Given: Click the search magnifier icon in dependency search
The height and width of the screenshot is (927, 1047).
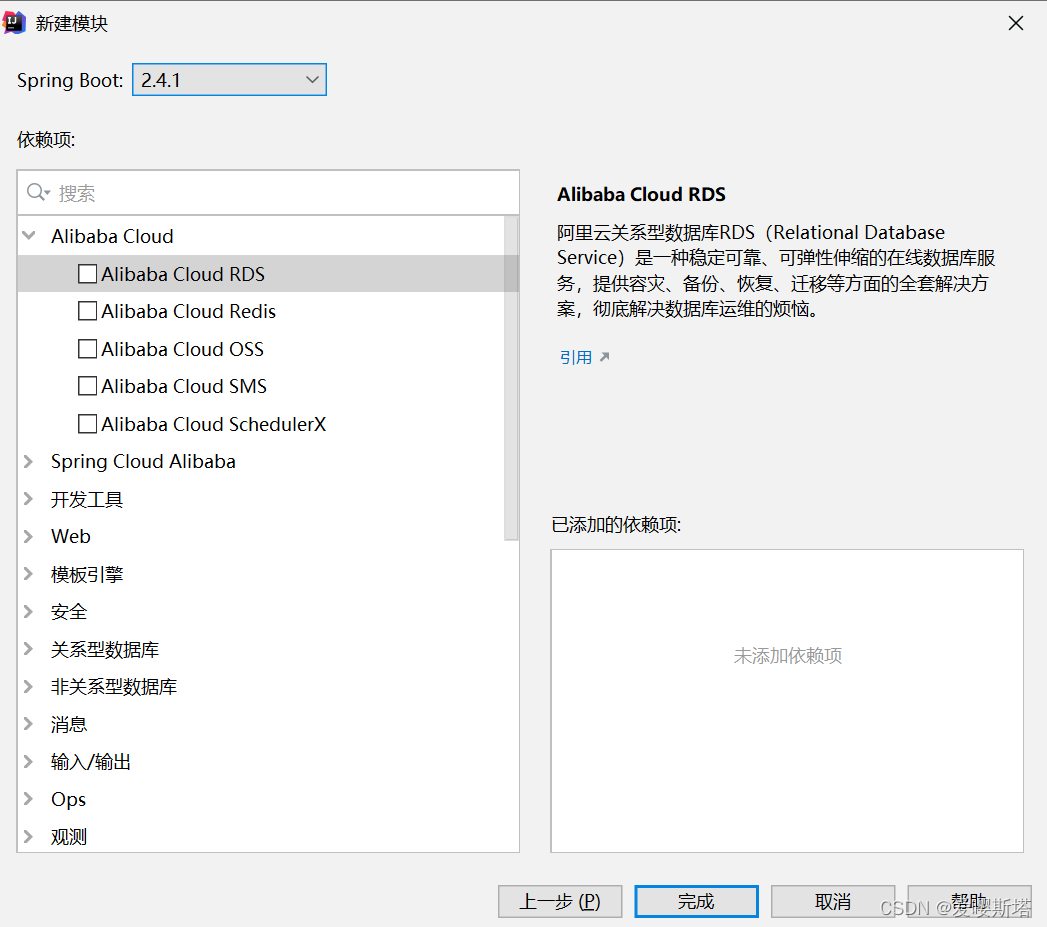Looking at the screenshot, I should (37, 192).
